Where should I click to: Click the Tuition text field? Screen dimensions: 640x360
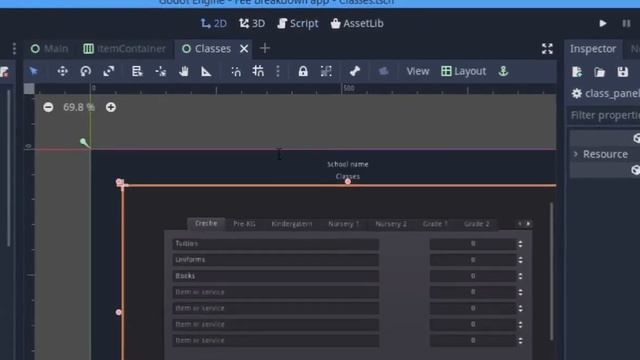(x=276, y=244)
